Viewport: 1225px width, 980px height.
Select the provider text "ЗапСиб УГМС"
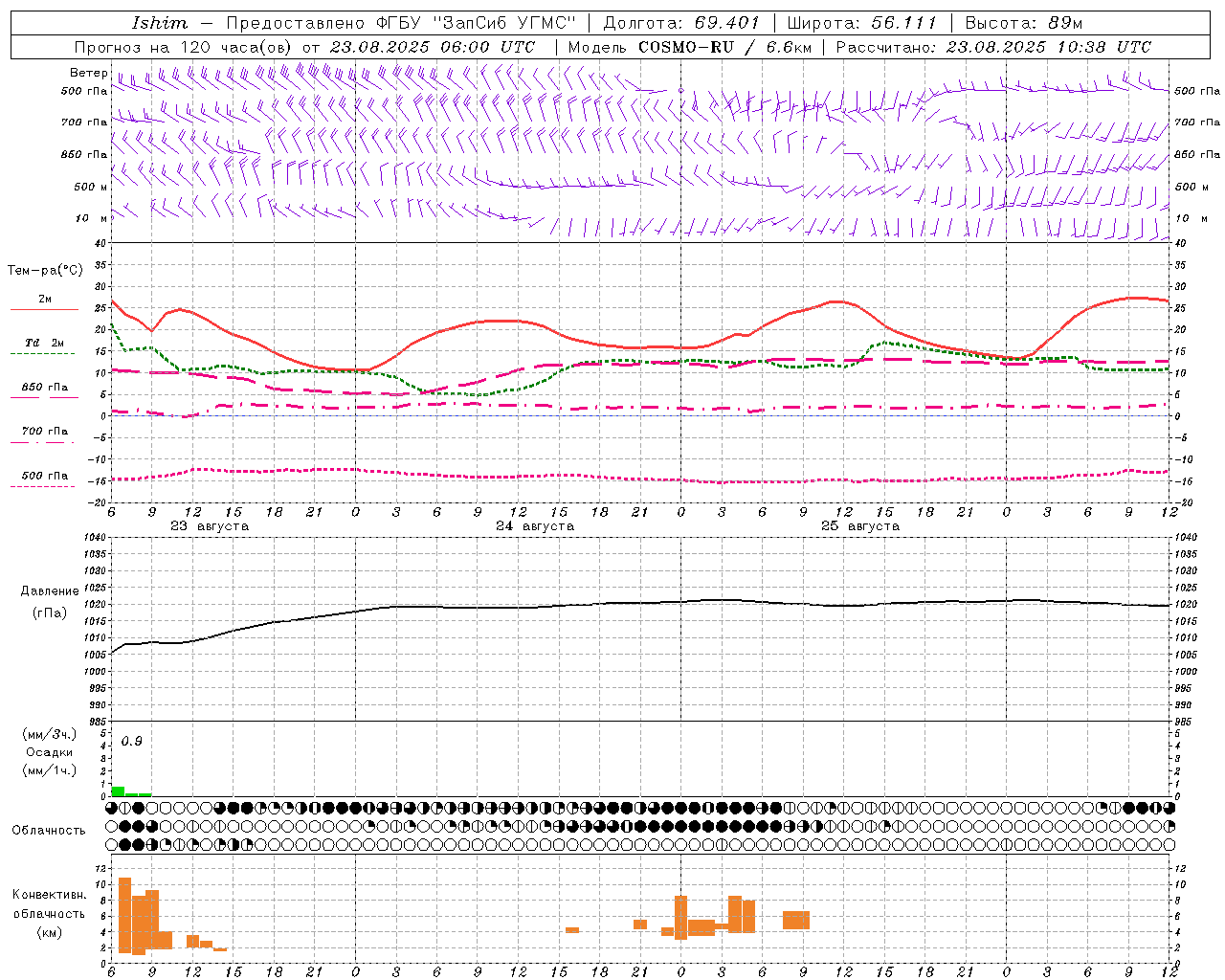coord(504,23)
